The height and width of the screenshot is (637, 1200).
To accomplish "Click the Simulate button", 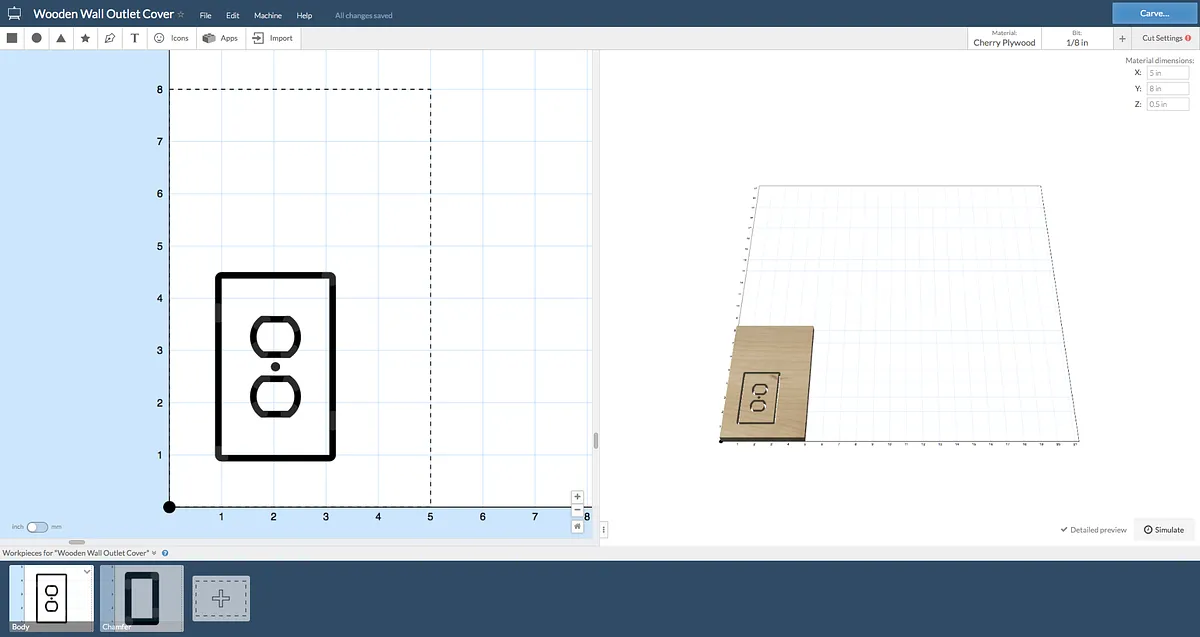I will point(1164,530).
